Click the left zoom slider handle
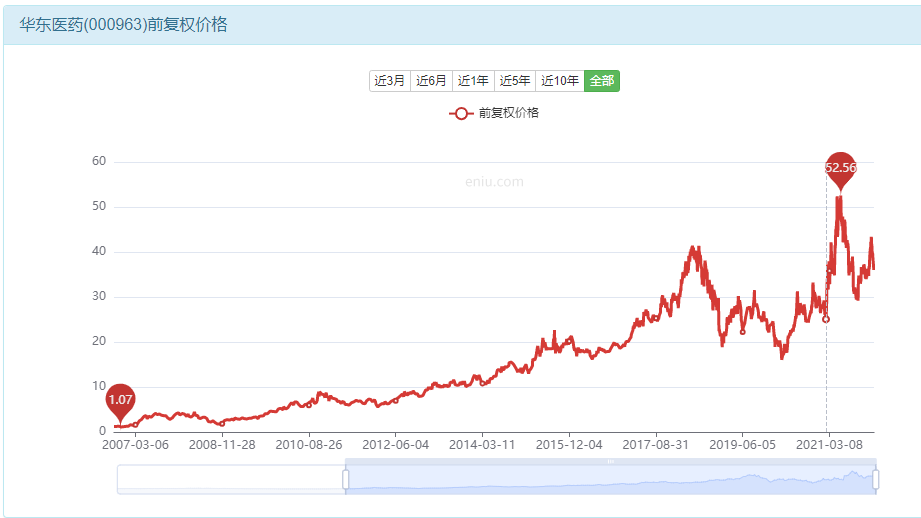This screenshot has width=921, height=518. coord(345,479)
